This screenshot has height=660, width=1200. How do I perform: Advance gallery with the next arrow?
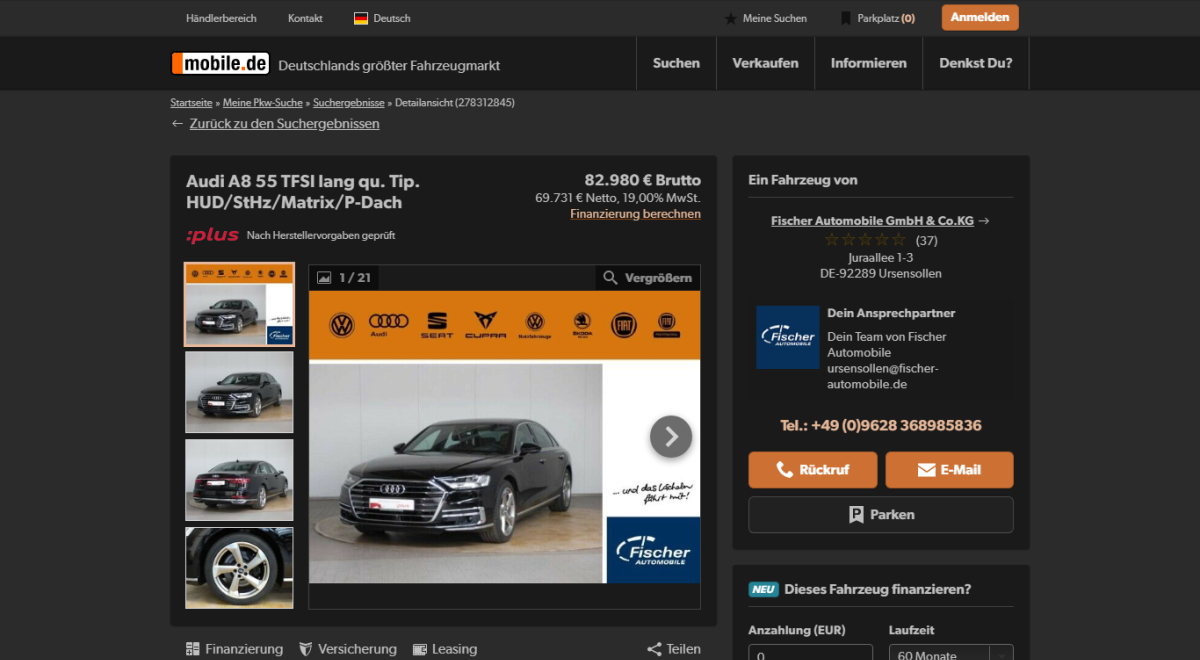(671, 436)
